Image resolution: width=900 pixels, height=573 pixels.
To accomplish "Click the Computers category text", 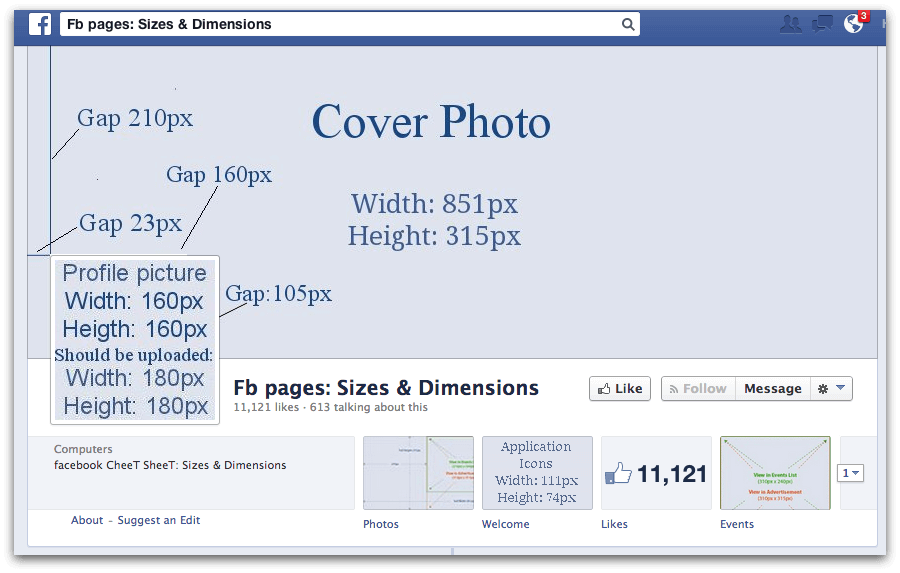I will click(x=83, y=449).
